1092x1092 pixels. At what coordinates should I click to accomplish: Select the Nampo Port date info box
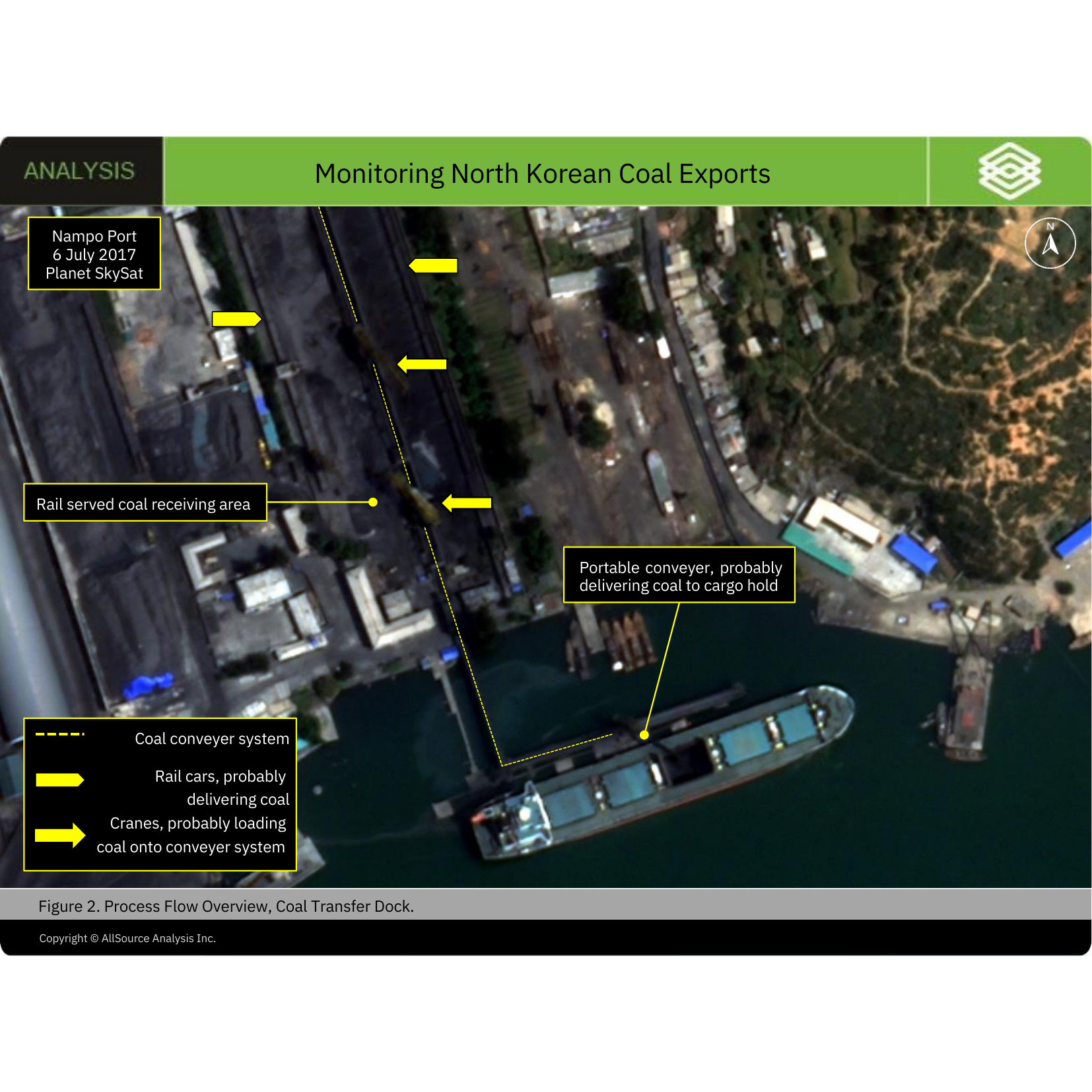[x=94, y=254]
